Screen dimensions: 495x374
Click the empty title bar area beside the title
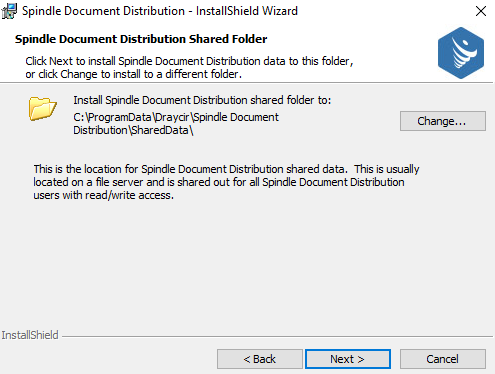click(383, 11)
